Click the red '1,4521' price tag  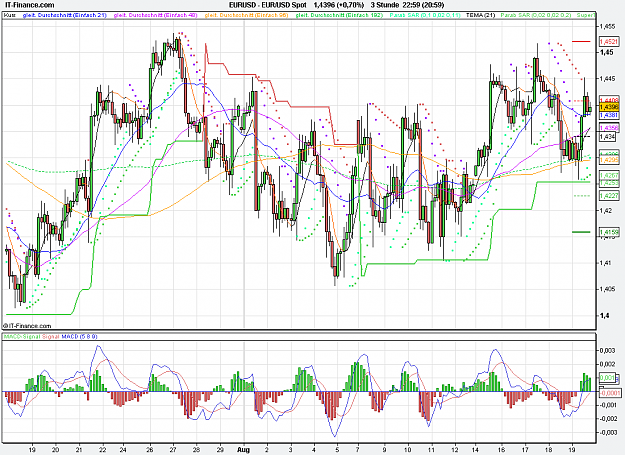click(609, 41)
